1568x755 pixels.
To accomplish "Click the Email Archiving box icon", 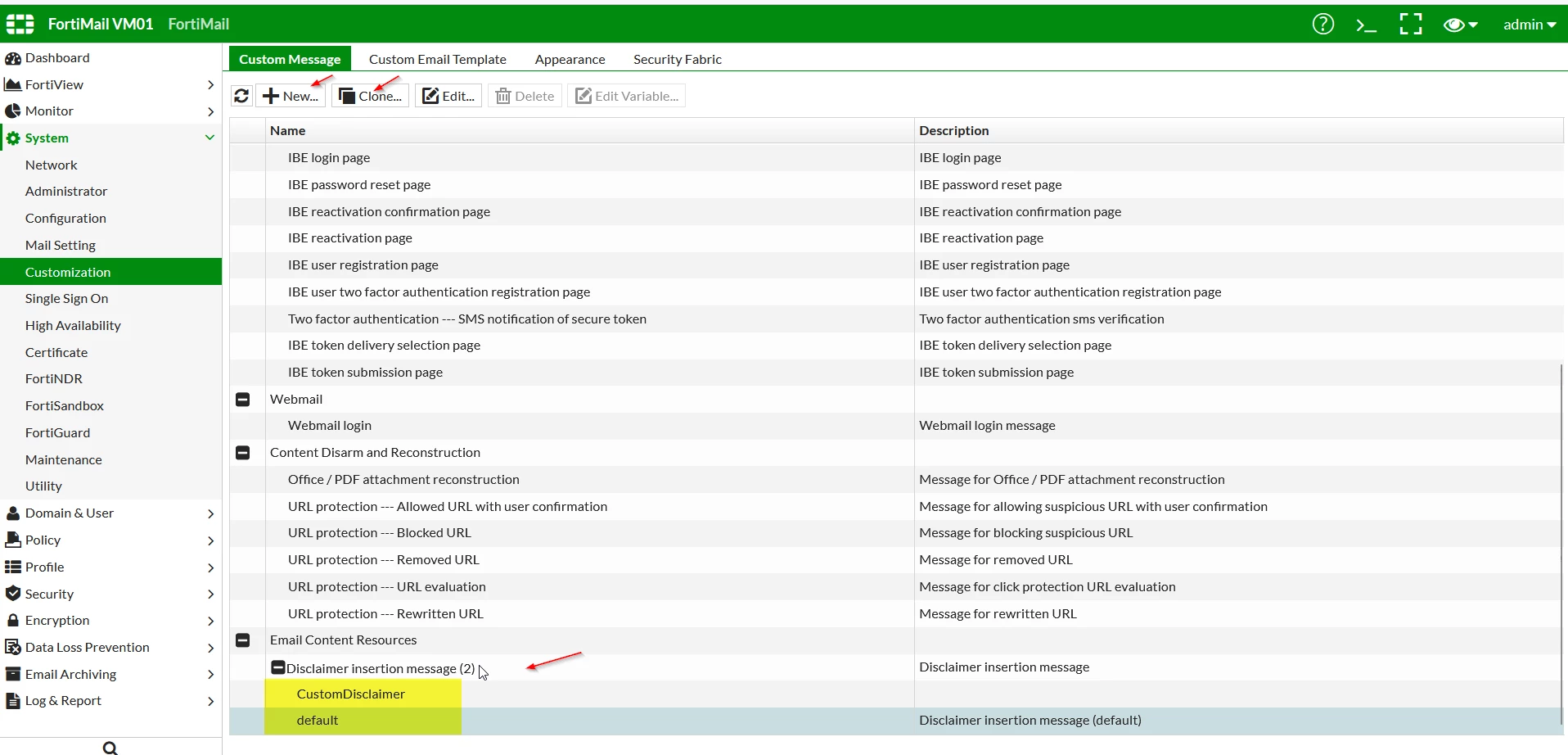I will click(x=12, y=674).
